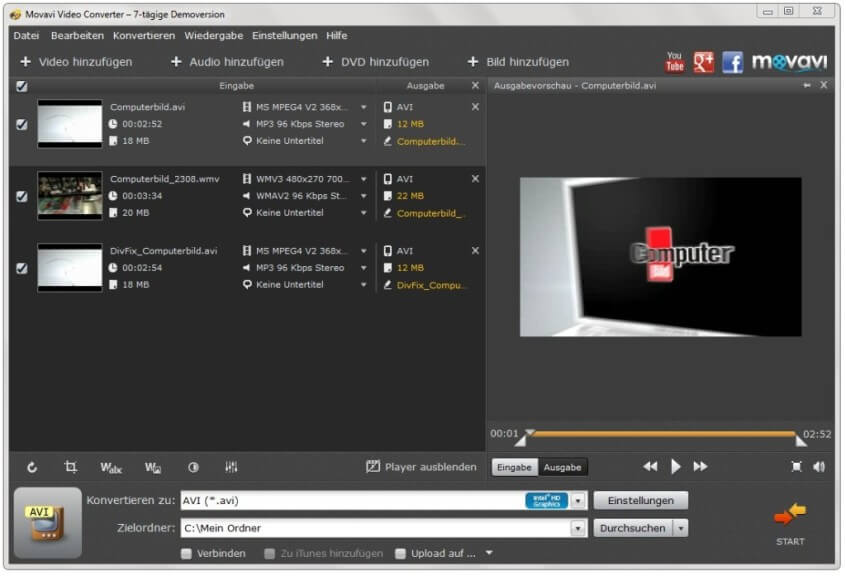Image resolution: width=846 pixels, height=576 pixels.
Task: Open the Google+ icon link
Action: pyautogui.click(x=704, y=62)
